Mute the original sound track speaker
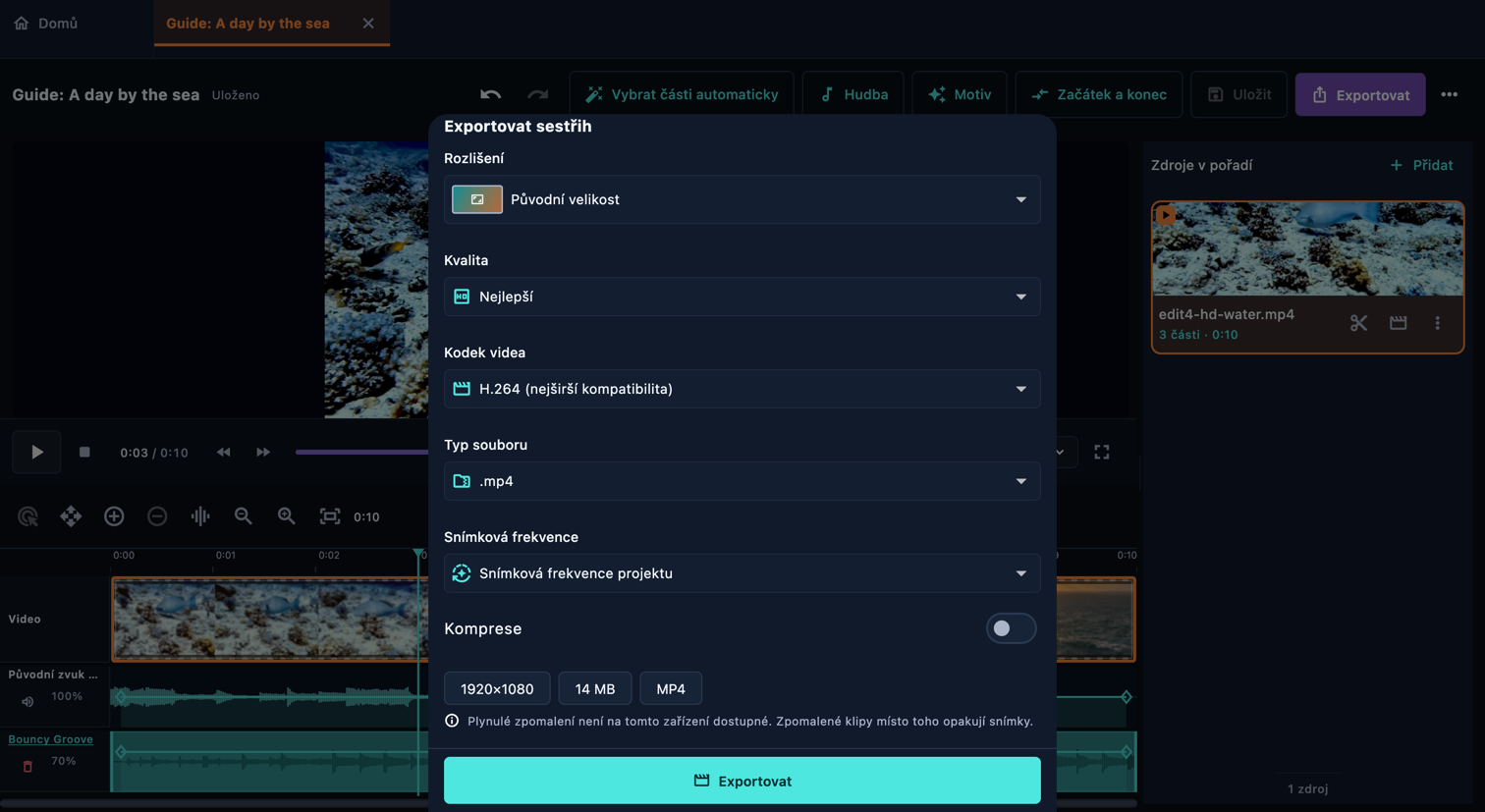 (27, 701)
